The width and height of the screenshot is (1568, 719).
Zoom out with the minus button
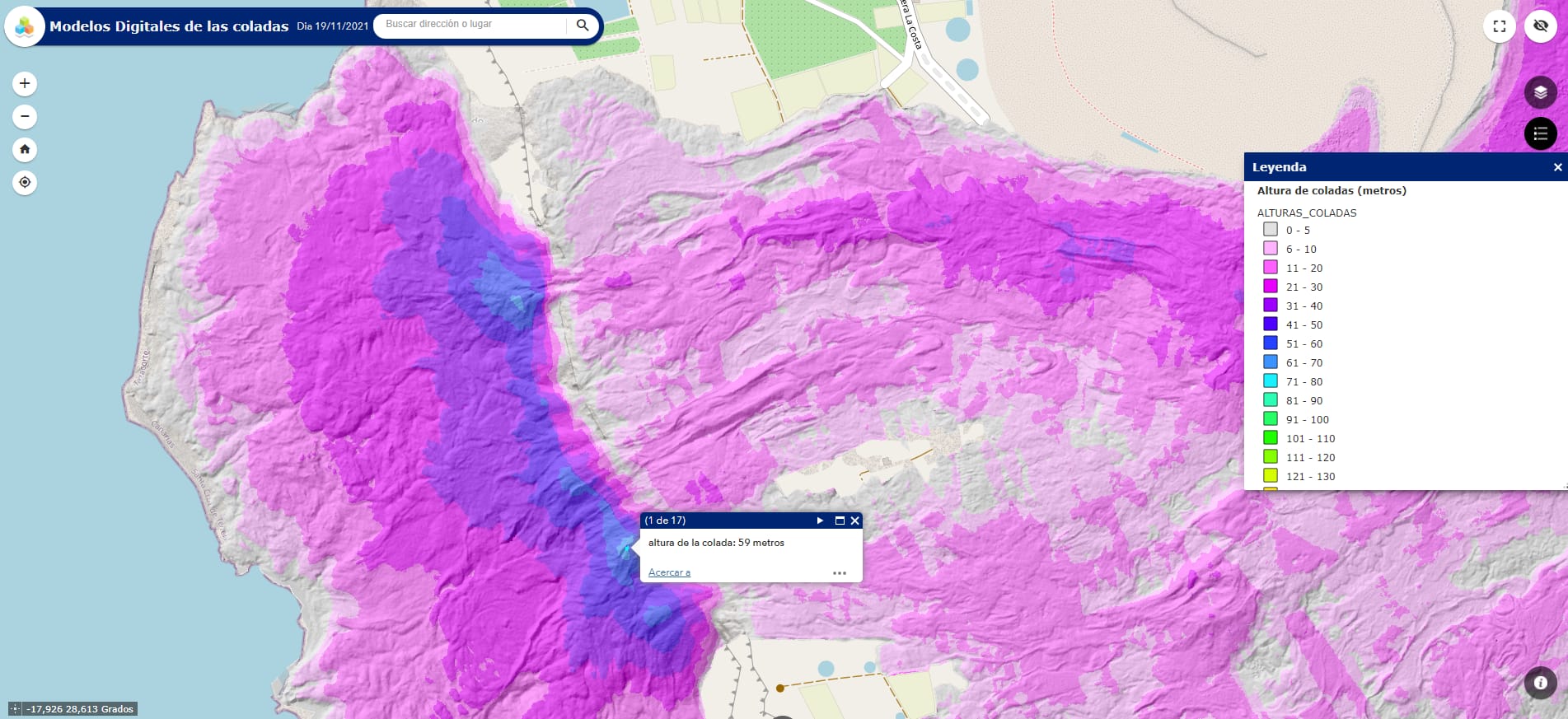click(x=25, y=116)
